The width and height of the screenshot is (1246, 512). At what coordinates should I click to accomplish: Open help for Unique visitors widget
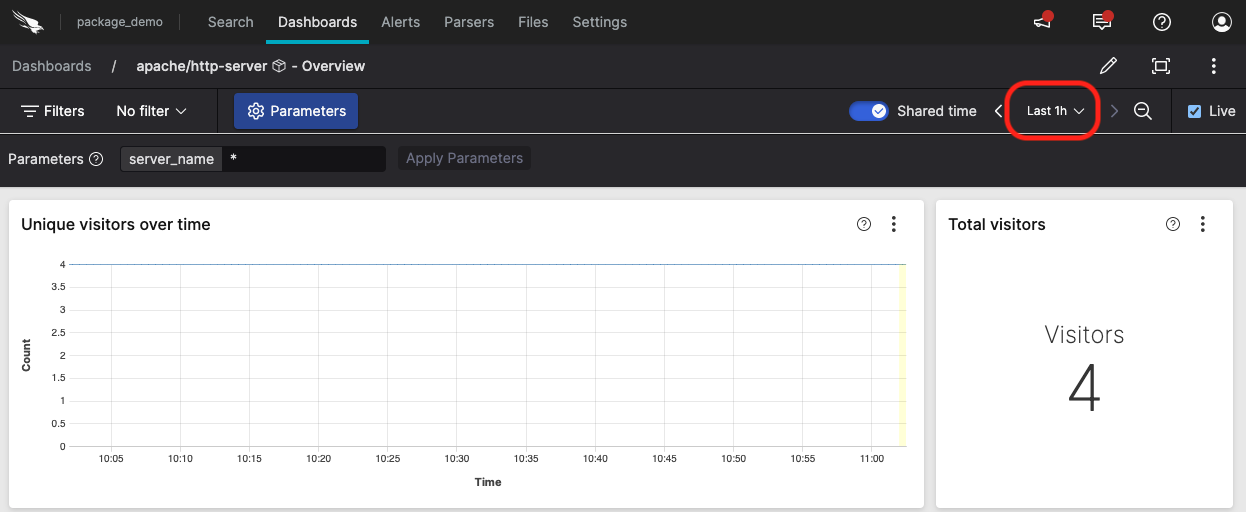tap(864, 224)
